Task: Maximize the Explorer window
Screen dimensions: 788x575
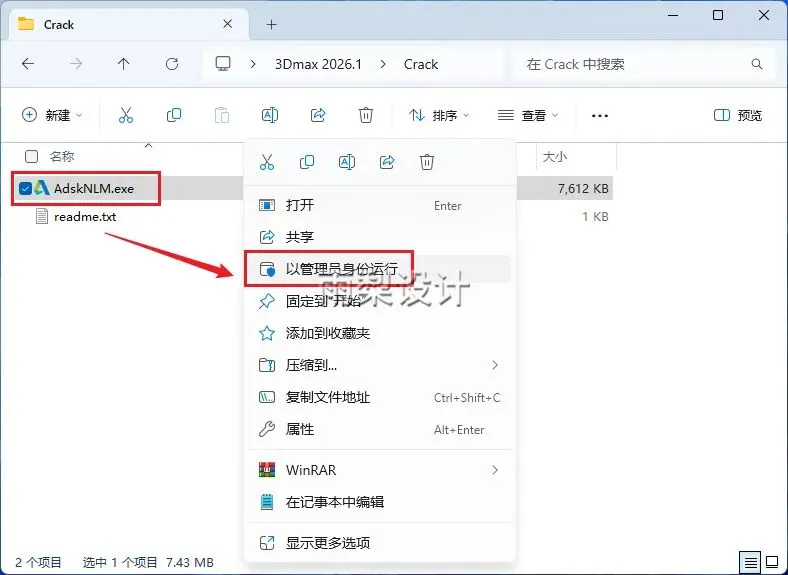Action: tap(718, 15)
